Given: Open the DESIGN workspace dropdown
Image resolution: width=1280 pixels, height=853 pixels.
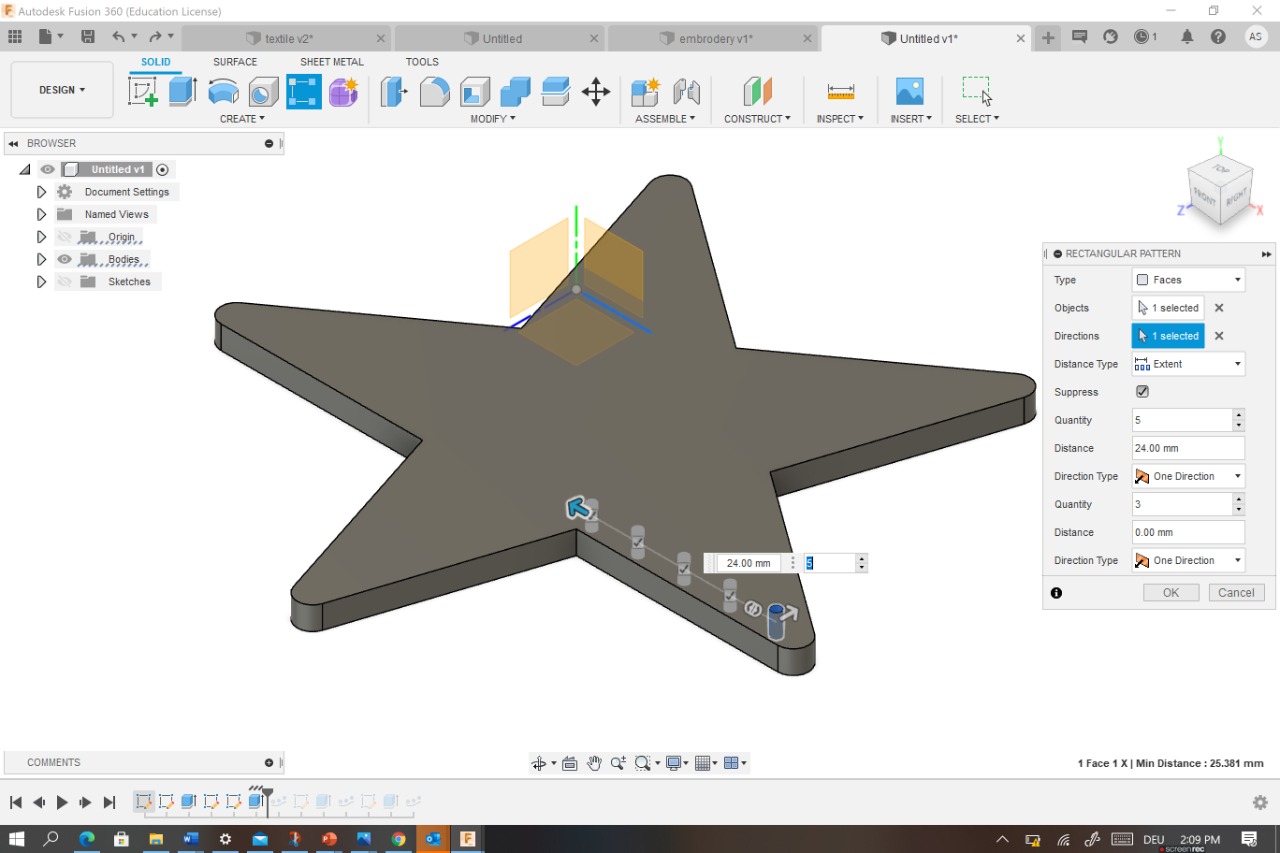Looking at the screenshot, I should click(62, 90).
